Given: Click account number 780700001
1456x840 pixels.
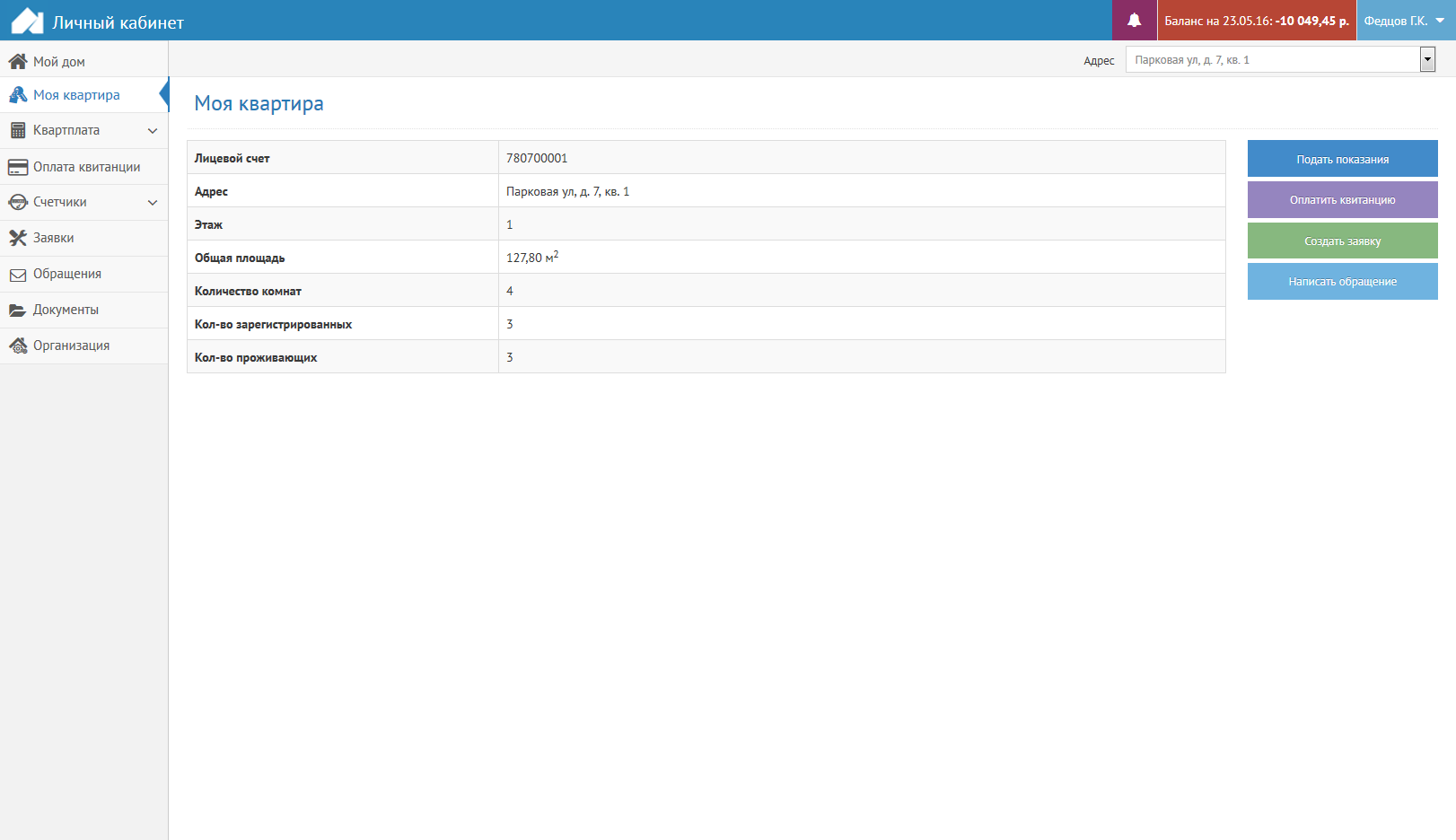Looking at the screenshot, I should [x=537, y=158].
